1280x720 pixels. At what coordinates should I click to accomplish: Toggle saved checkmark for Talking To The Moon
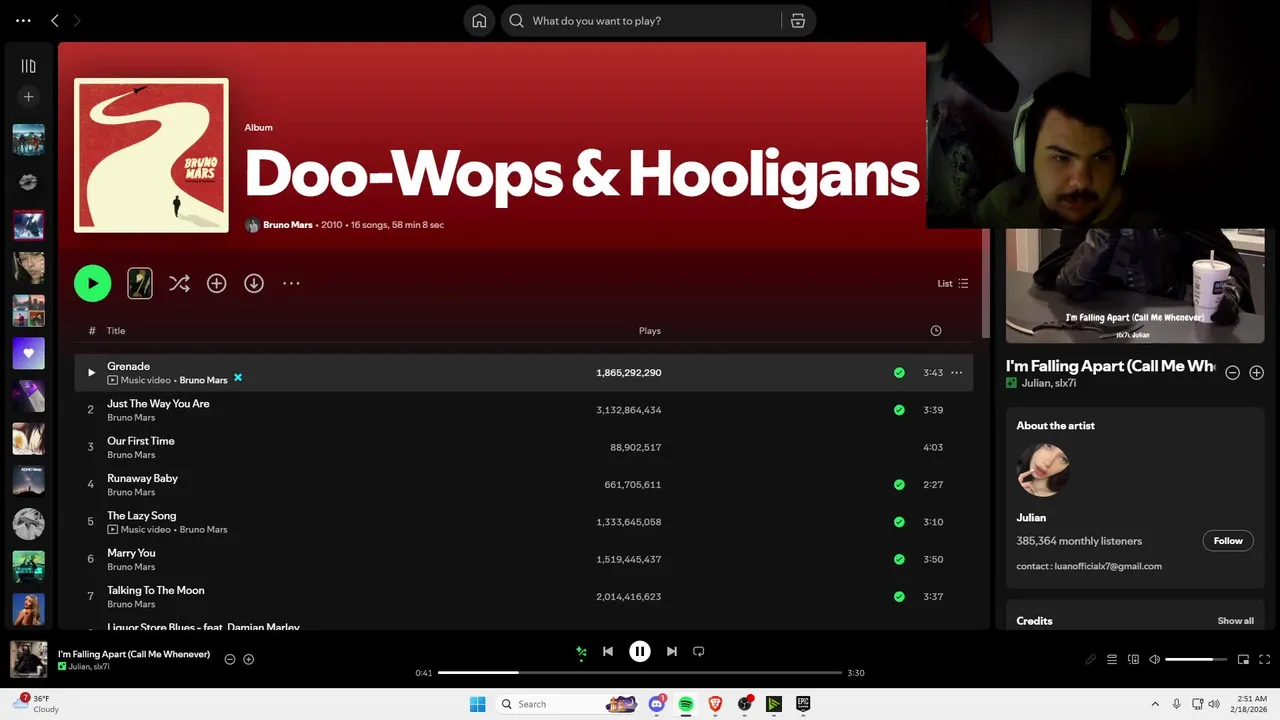[x=899, y=596]
